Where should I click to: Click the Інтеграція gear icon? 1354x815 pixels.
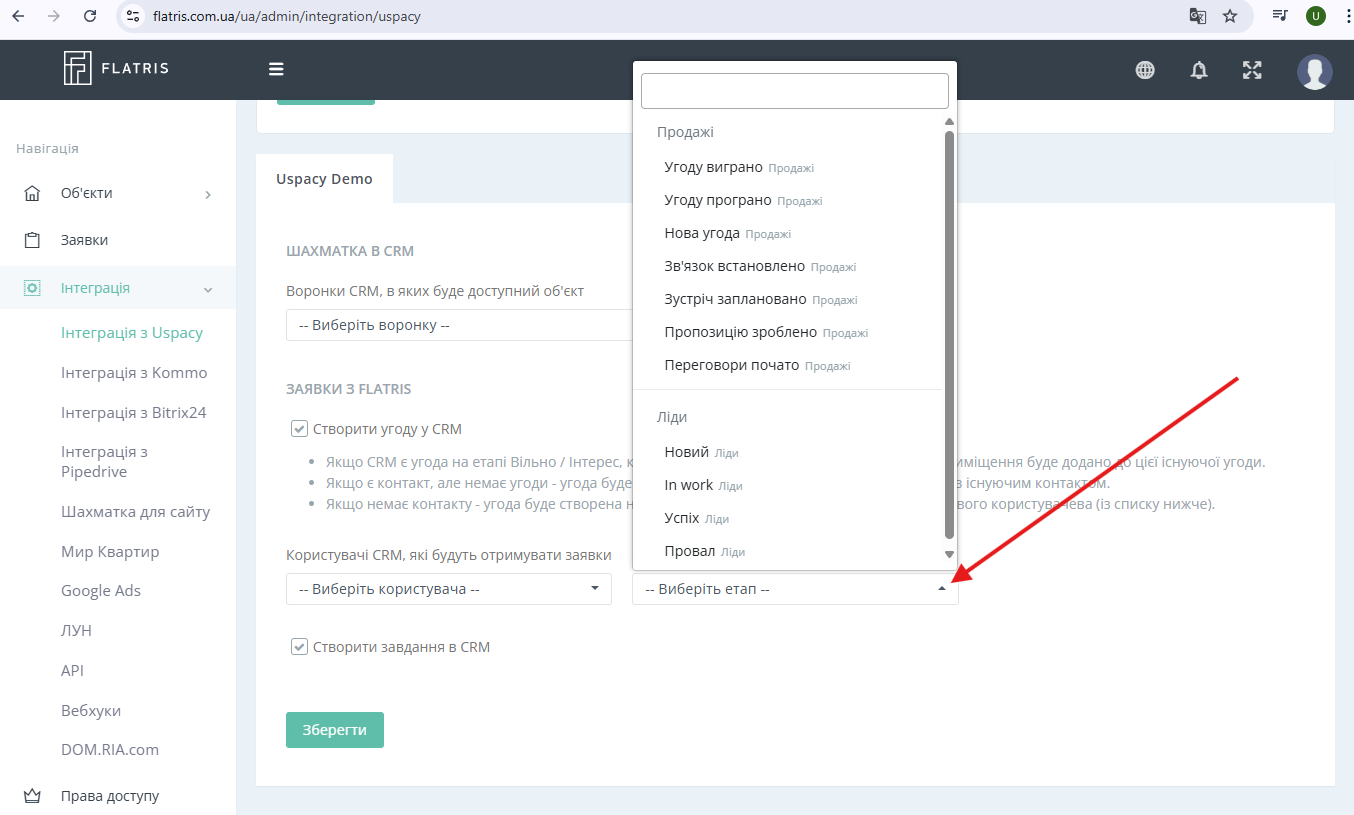32,288
